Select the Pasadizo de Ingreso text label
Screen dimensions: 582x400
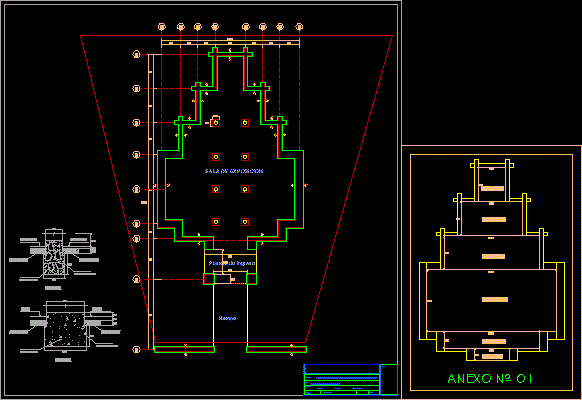point(232,263)
